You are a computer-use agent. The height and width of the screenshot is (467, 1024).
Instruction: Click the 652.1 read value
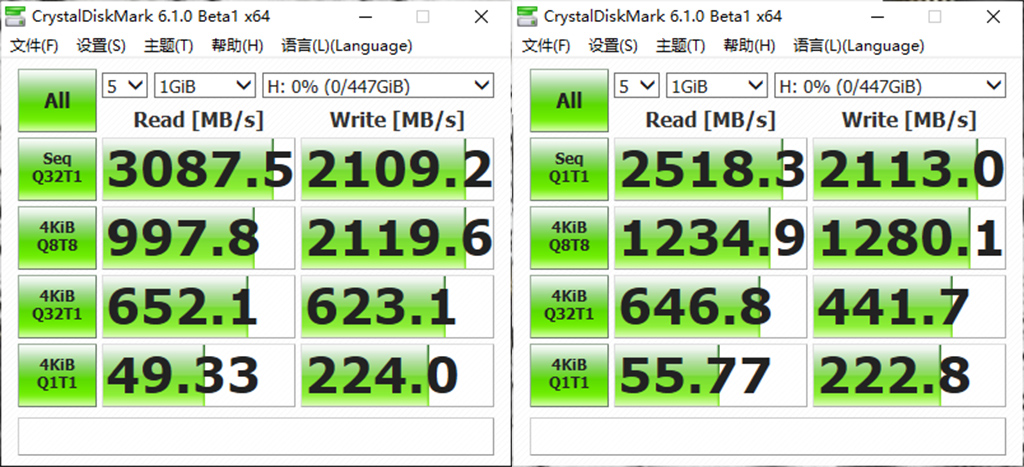199,306
